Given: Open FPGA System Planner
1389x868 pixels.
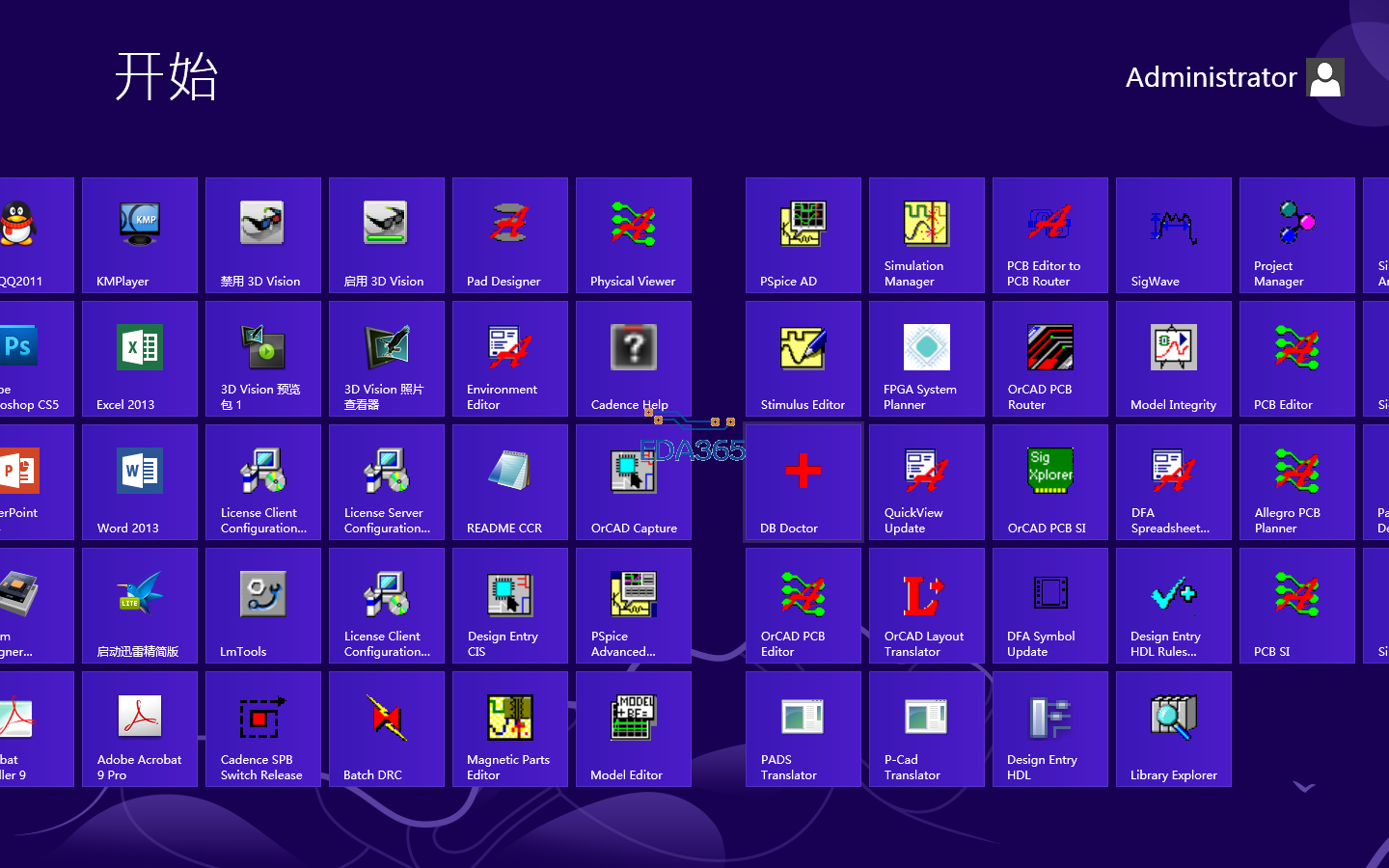Looking at the screenshot, I should coord(927,359).
